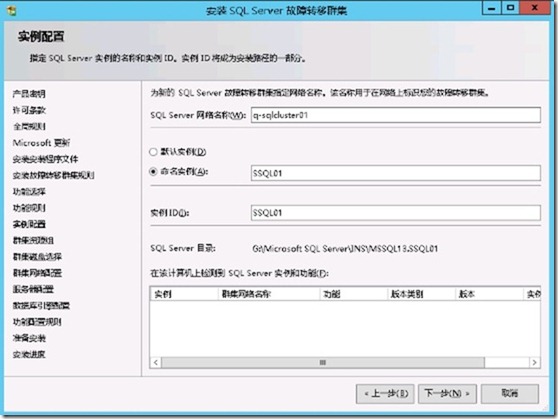Image resolution: width=558 pixels, height=419 pixels.
Task: Select 安装故障转移群集规则 step in sidebar
Action: point(53,176)
